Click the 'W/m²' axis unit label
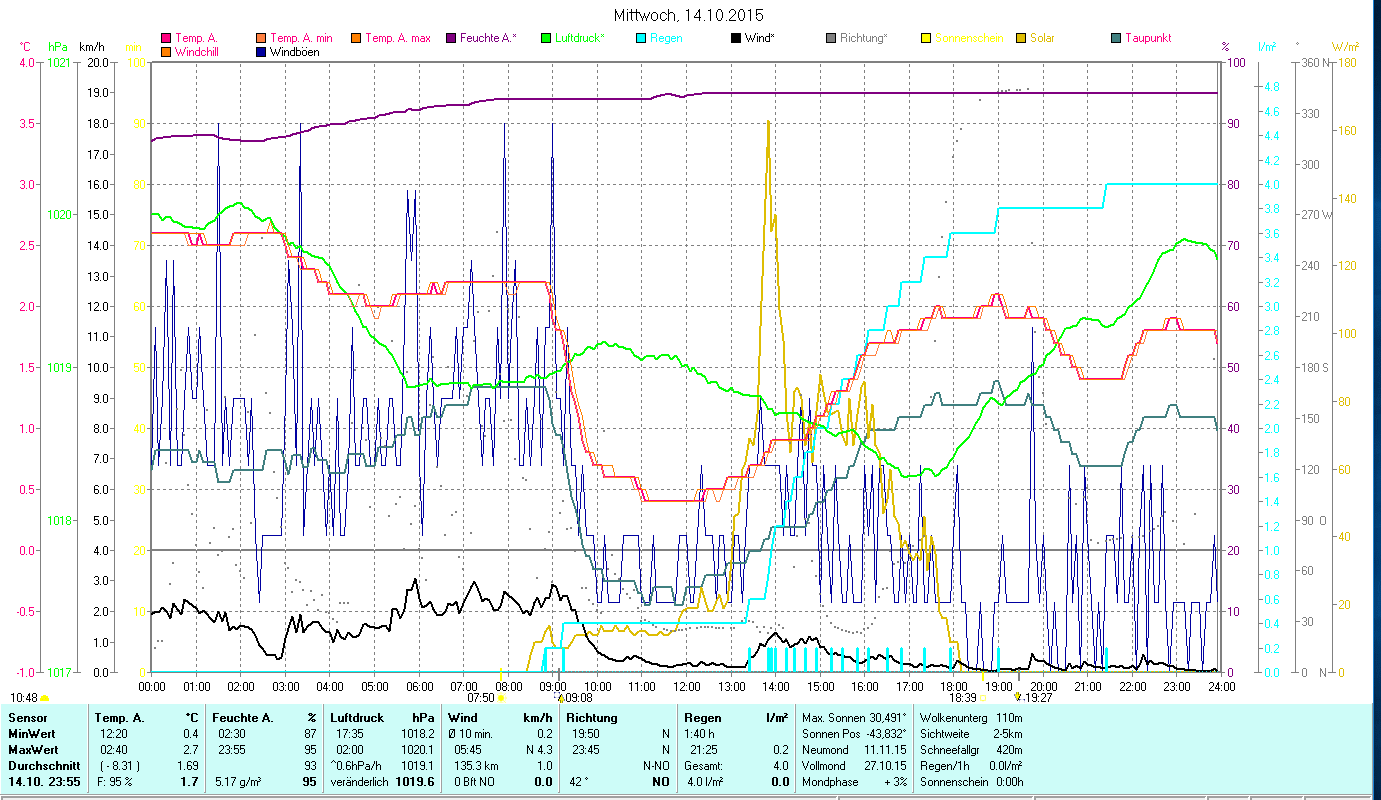The width and height of the screenshot is (1381, 800). pyautogui.click(x=1344, y=47)
